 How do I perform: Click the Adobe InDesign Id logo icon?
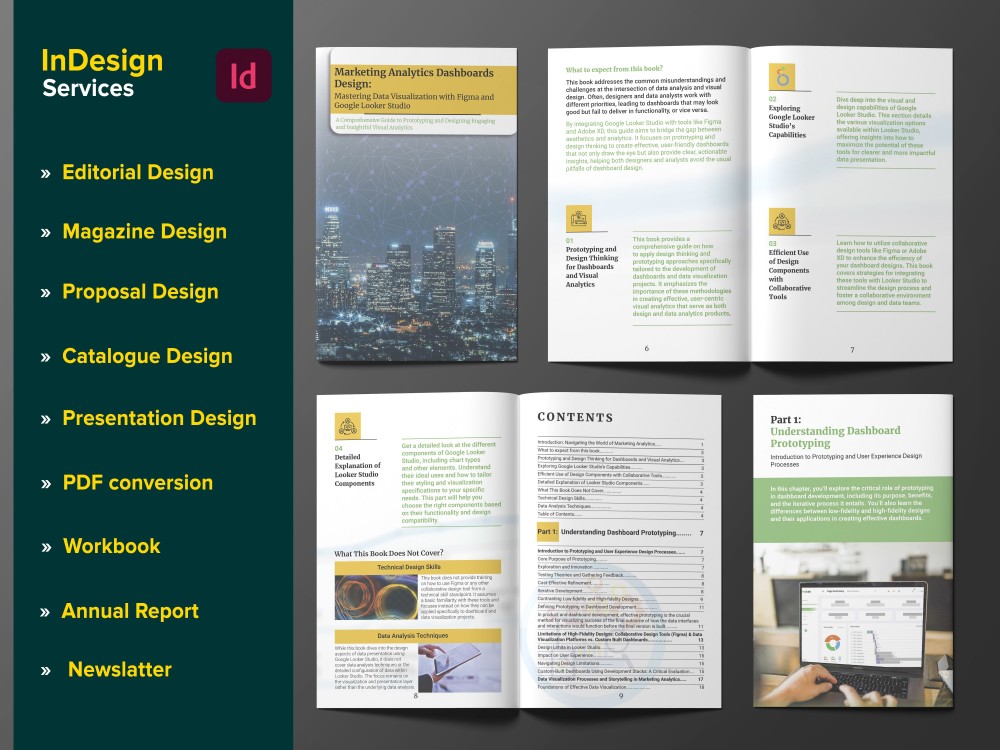[x=244, y=75]
